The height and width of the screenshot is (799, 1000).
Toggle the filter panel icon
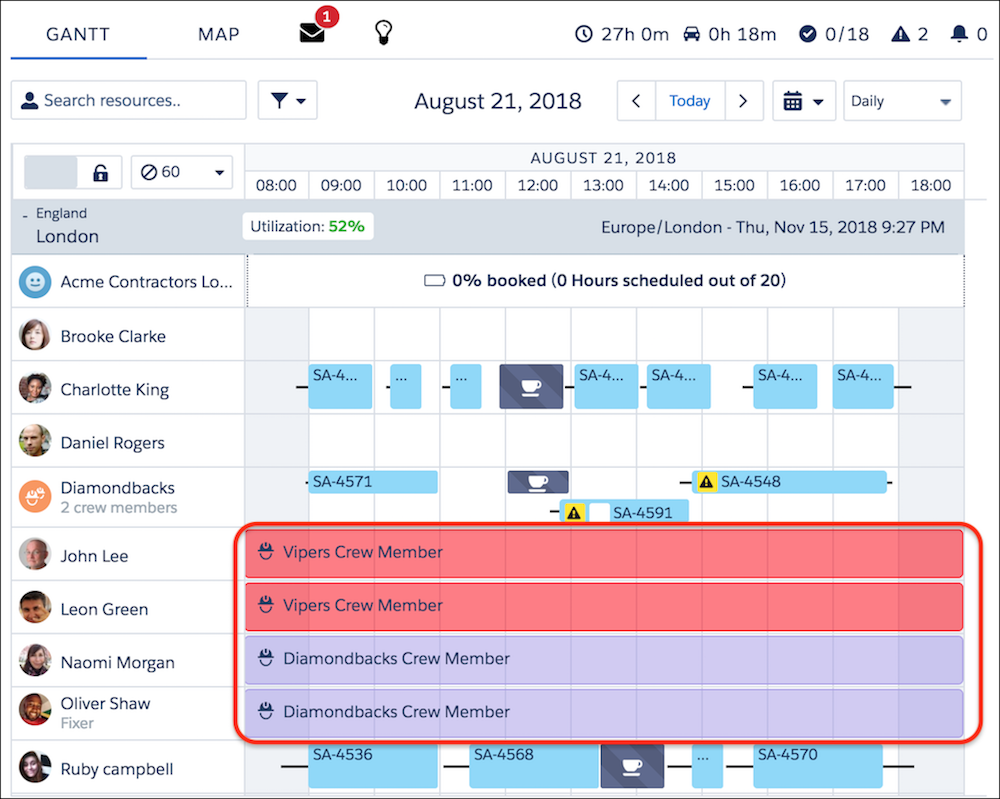(287, 100)
